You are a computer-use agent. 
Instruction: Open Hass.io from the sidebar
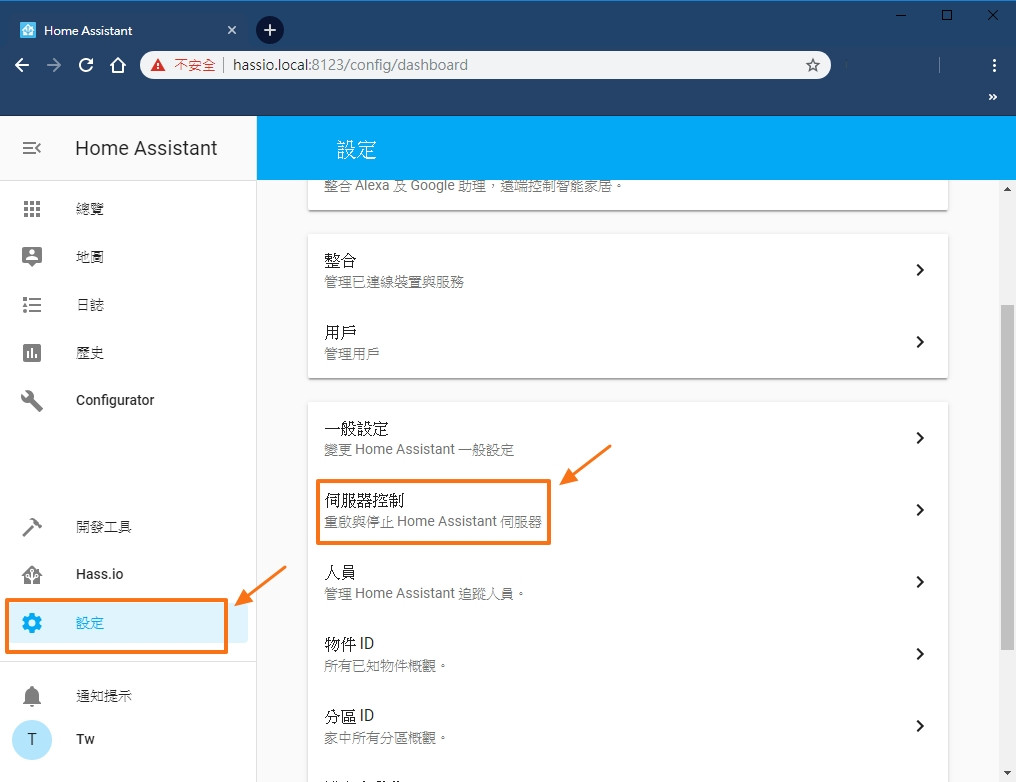point(99,574)
